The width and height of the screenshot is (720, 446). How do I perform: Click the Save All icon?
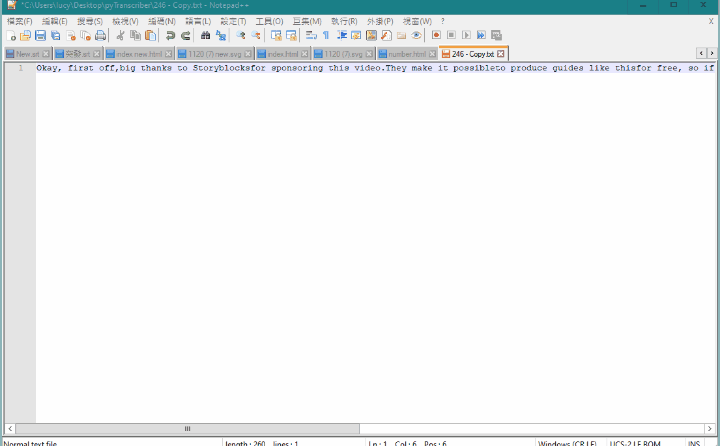[x=56, y=35]
